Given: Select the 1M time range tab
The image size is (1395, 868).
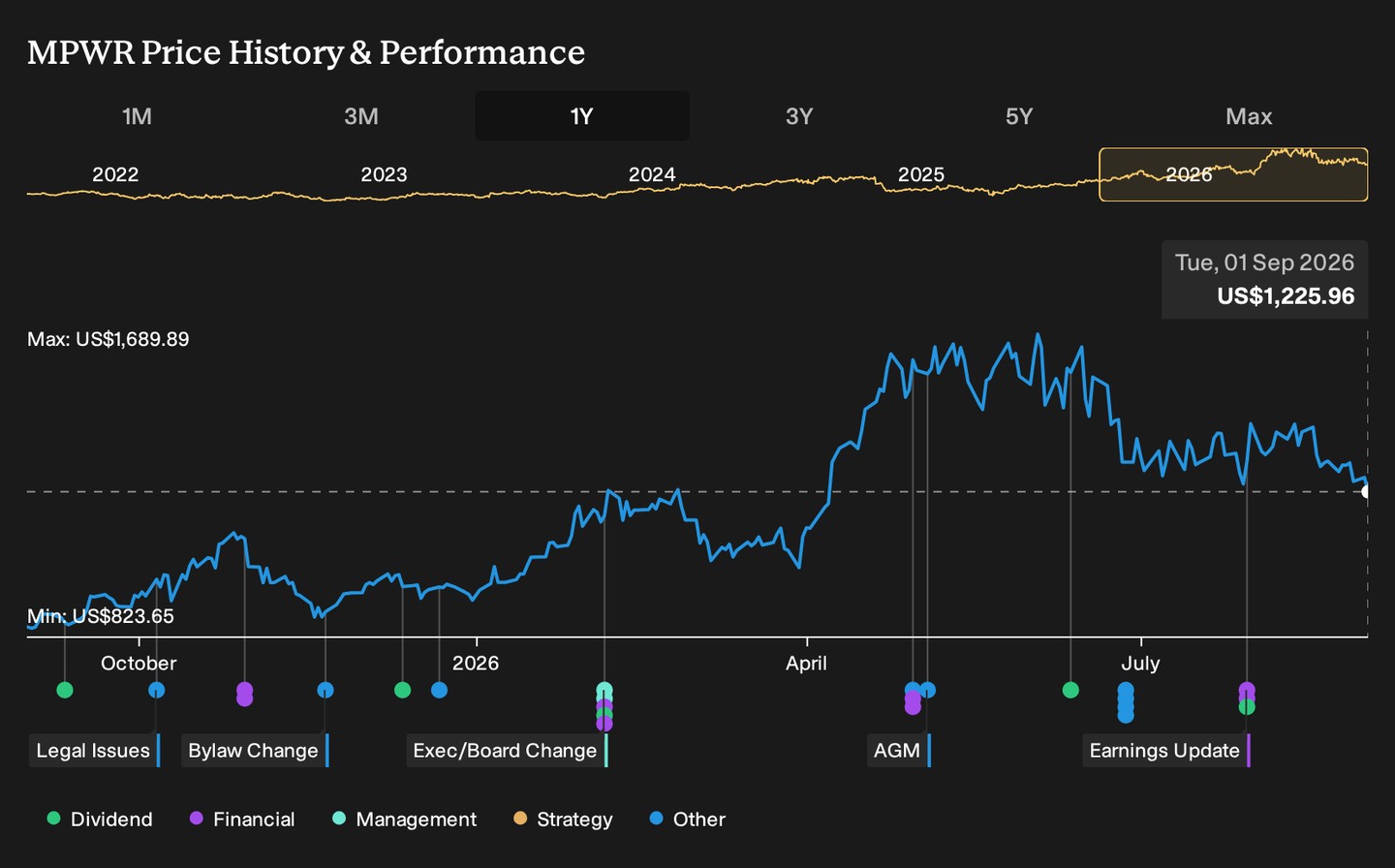Looking at the screenshot, I should (x=137, y=116).
